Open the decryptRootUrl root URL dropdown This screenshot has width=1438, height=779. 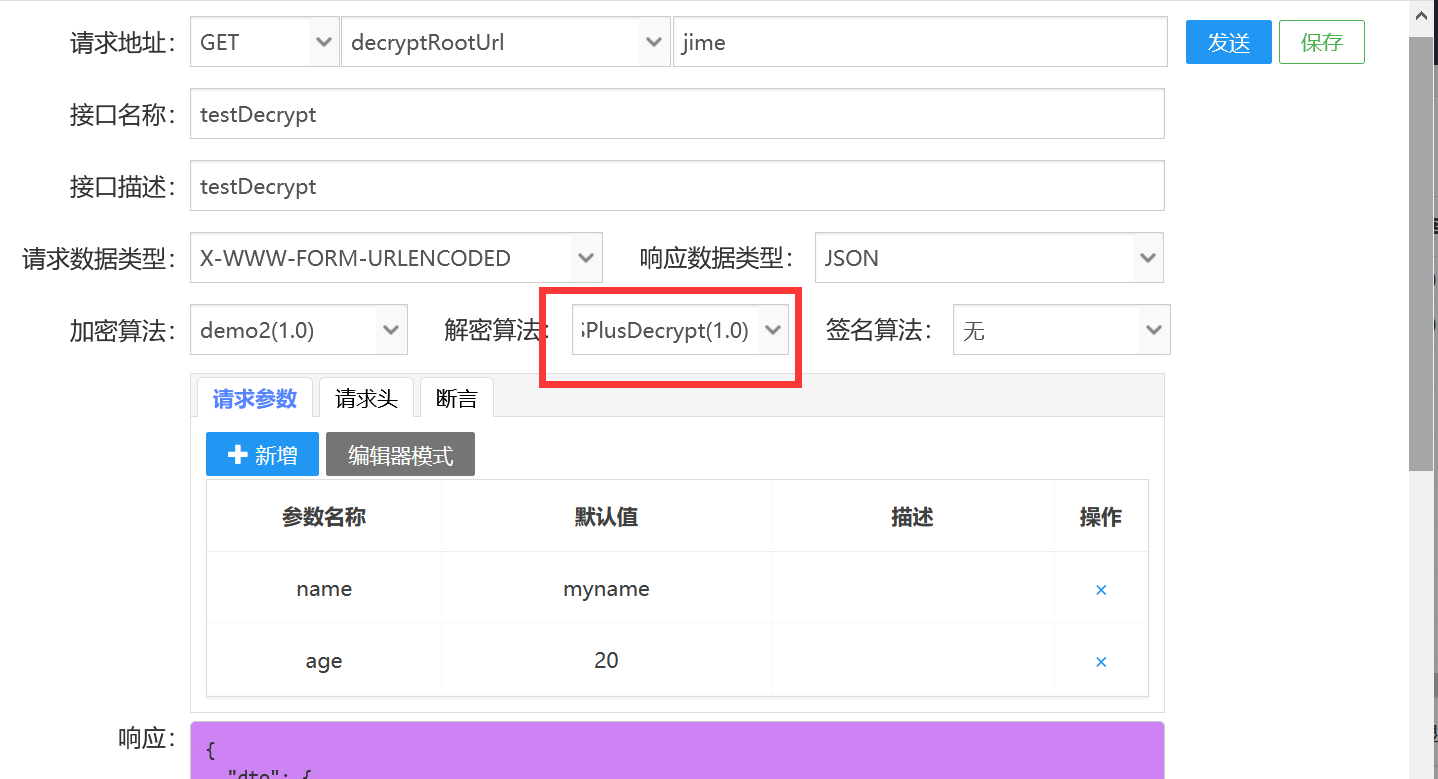pyautogui.click(x=505, y=42)
